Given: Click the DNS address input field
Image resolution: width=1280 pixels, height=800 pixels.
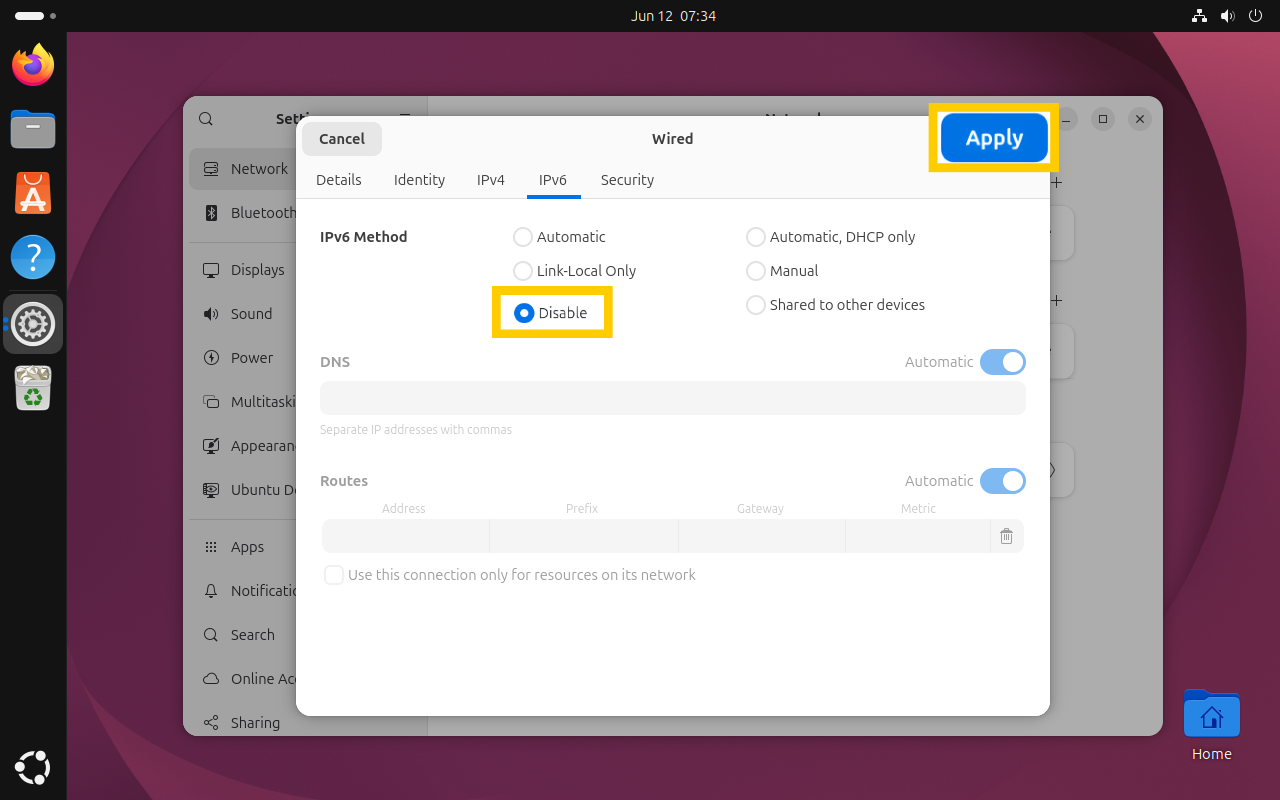Looking at the screenshot, I should (673, 398).
